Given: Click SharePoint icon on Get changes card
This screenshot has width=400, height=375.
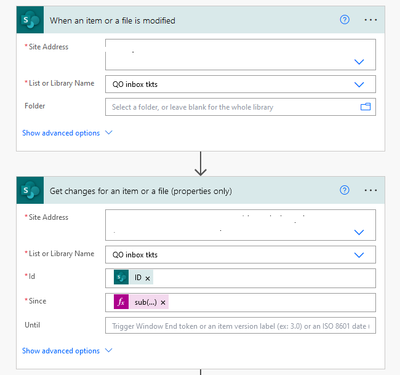Looking at the screenshot, I should (x=30, y=190).
